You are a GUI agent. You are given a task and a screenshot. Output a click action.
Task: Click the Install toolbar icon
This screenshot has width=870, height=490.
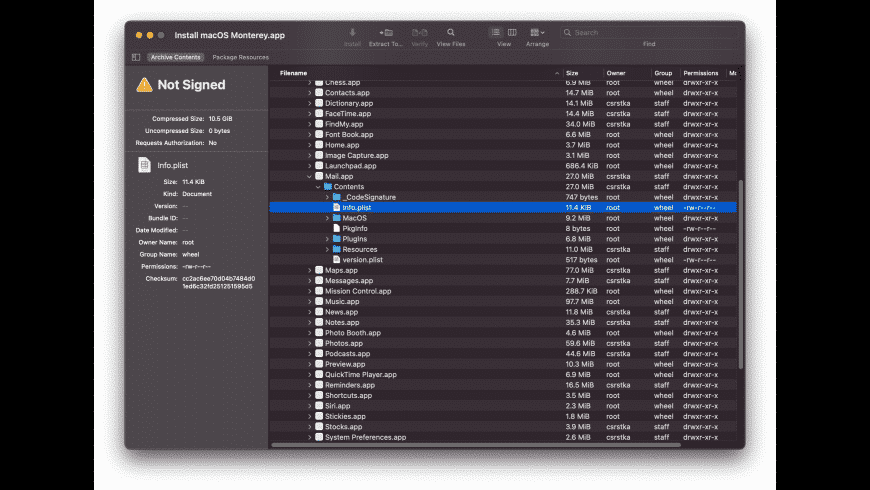pyautogui.click(x=352, y=33)
